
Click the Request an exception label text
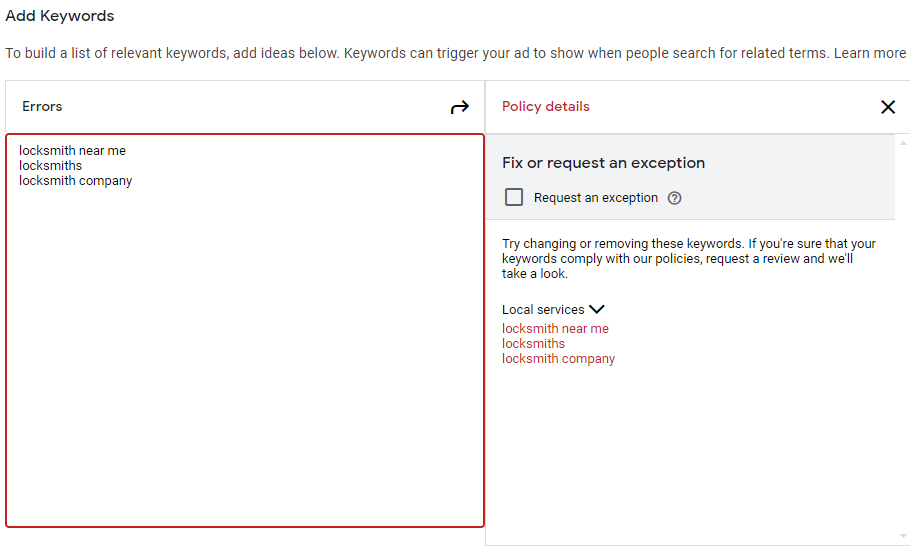click(x=595, y=198)
